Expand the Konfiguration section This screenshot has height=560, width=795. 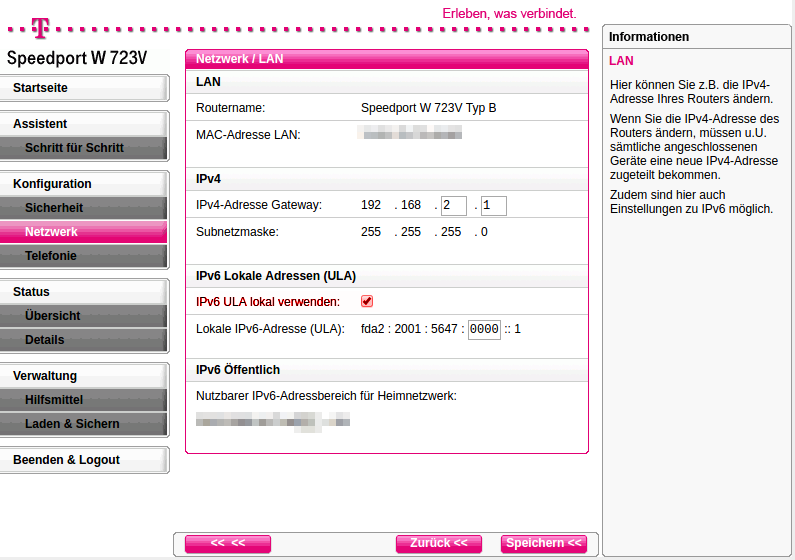[x=84, y=184]
